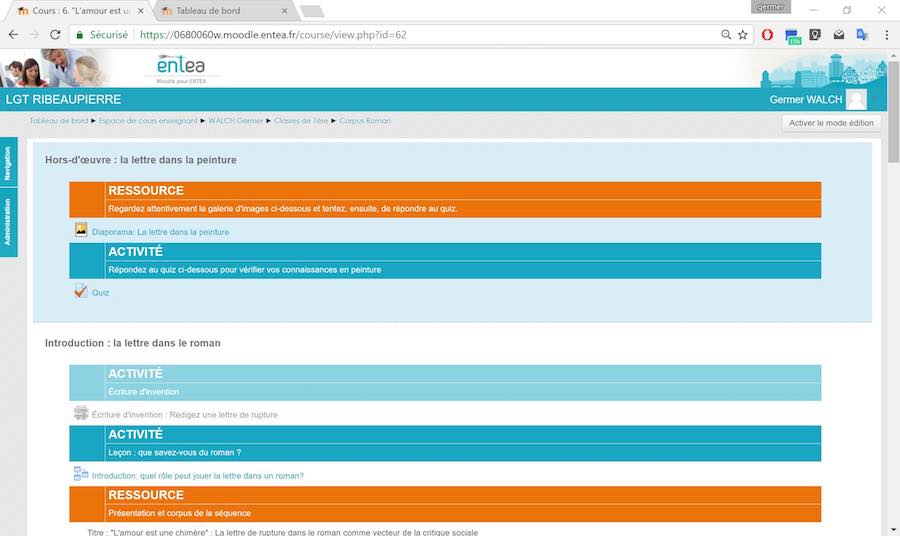Viewport: 900px width, 536px height.
Task: Click heading Introduction : la lettre dans le roman
Action: coord(133,343)
